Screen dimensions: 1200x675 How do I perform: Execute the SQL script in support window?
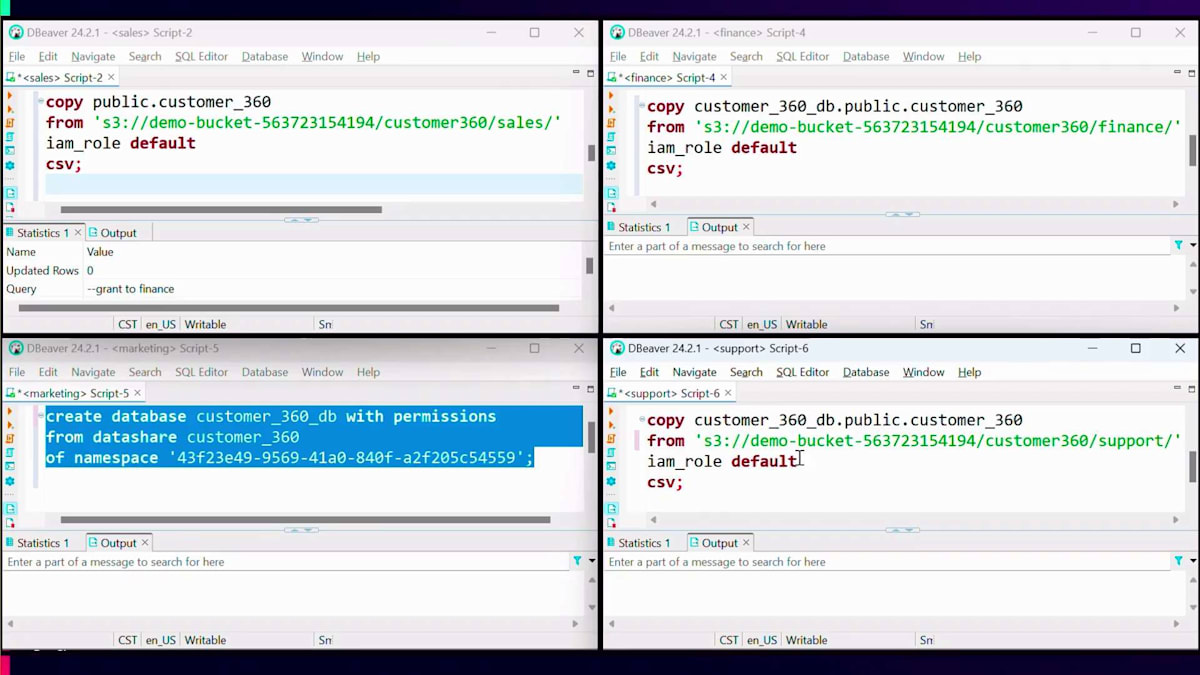point(611,439)
